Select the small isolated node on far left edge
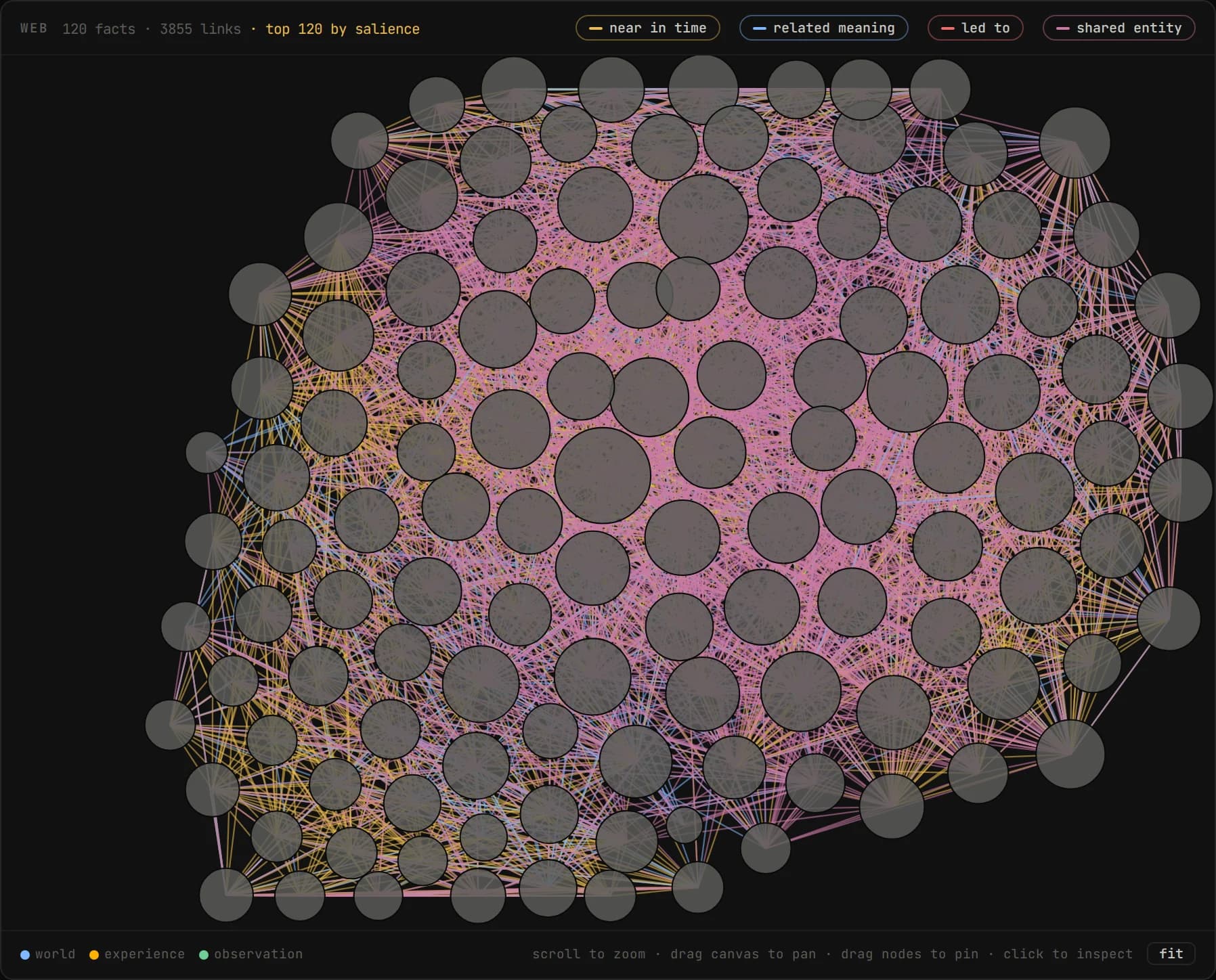1216x980 pixels. point(206,452)
